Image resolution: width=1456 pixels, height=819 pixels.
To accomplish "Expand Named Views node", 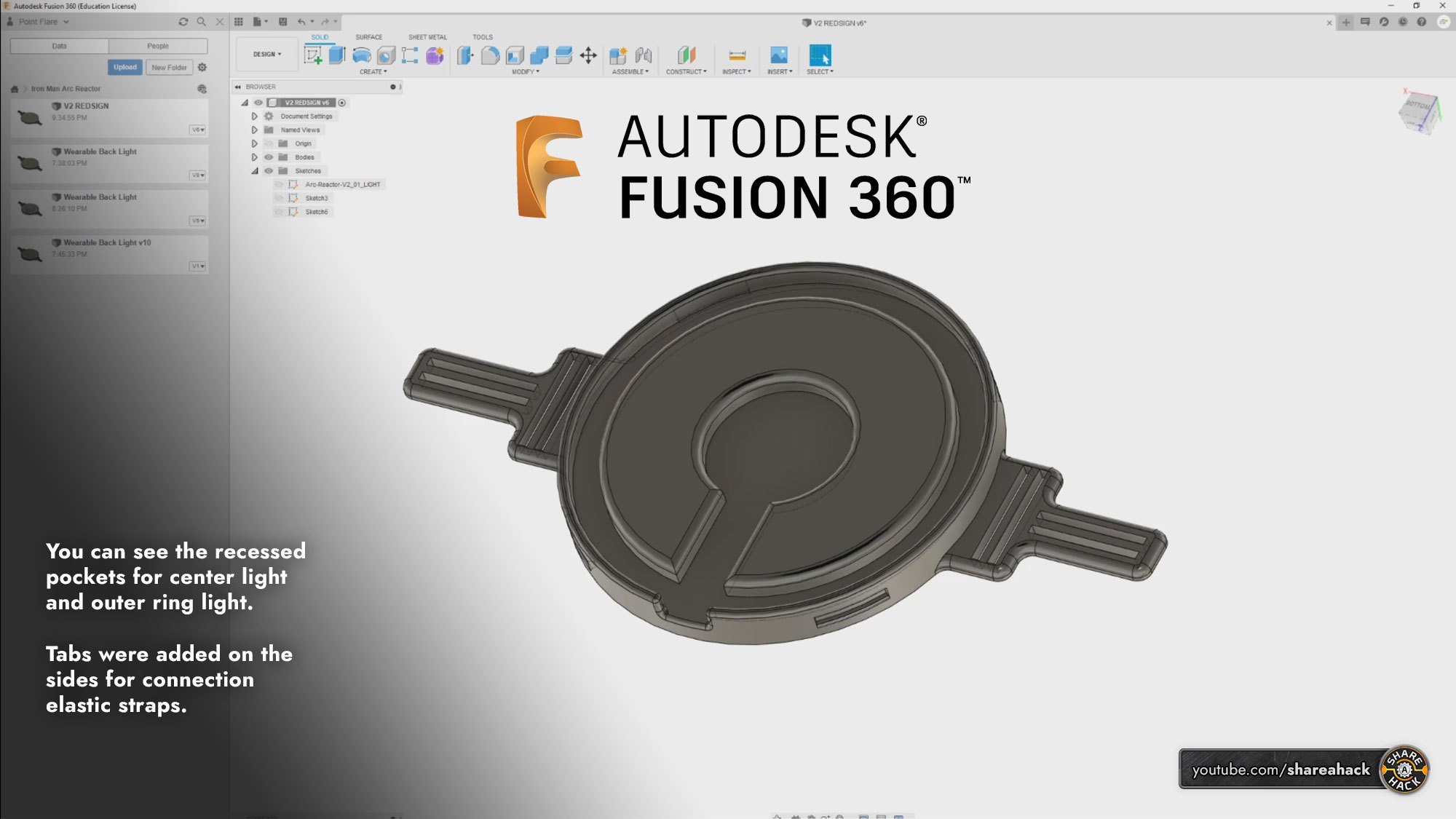I will coord(254,130).
